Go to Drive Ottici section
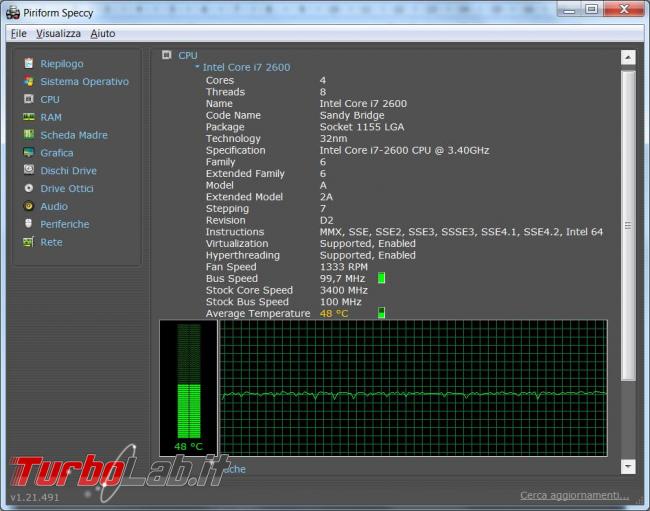The image size is (650, 511). pyautogui.click(x=67, y=189)
